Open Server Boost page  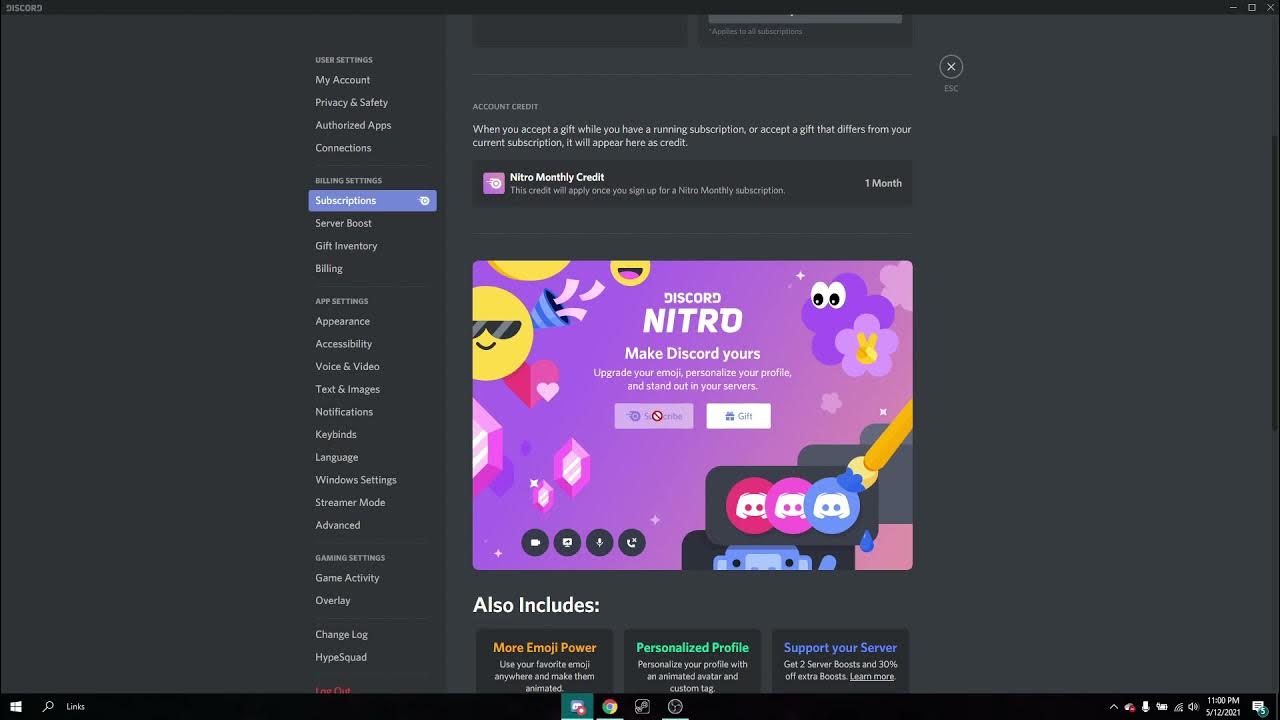coord(343,223)
